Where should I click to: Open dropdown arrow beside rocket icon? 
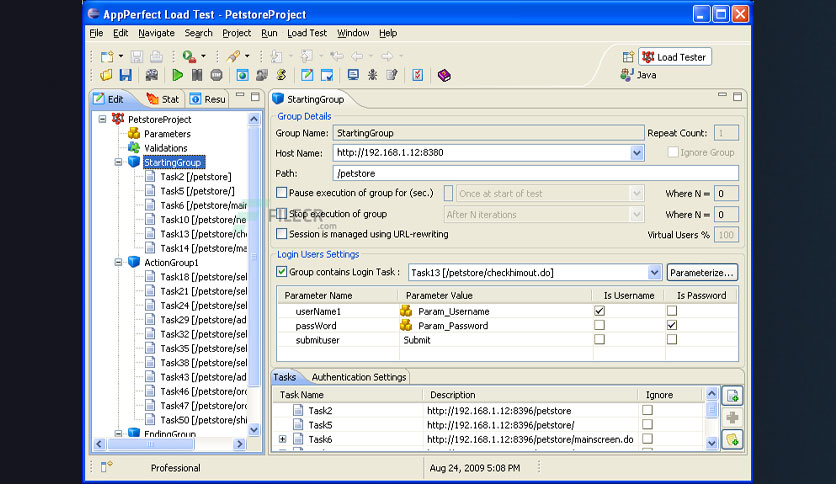coord(247,56)
